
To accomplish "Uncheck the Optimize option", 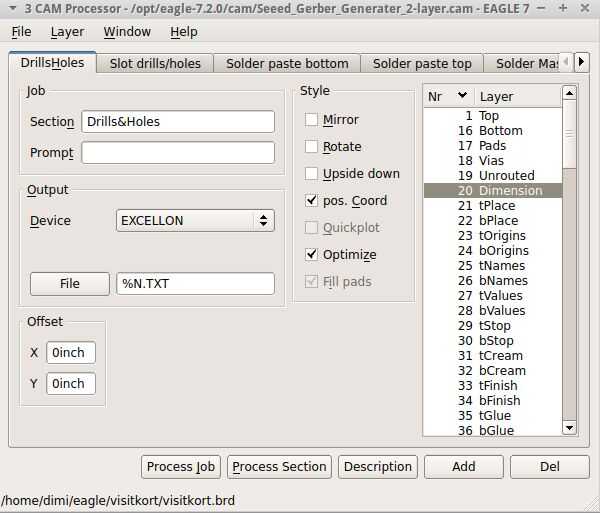I will point(312,255).
